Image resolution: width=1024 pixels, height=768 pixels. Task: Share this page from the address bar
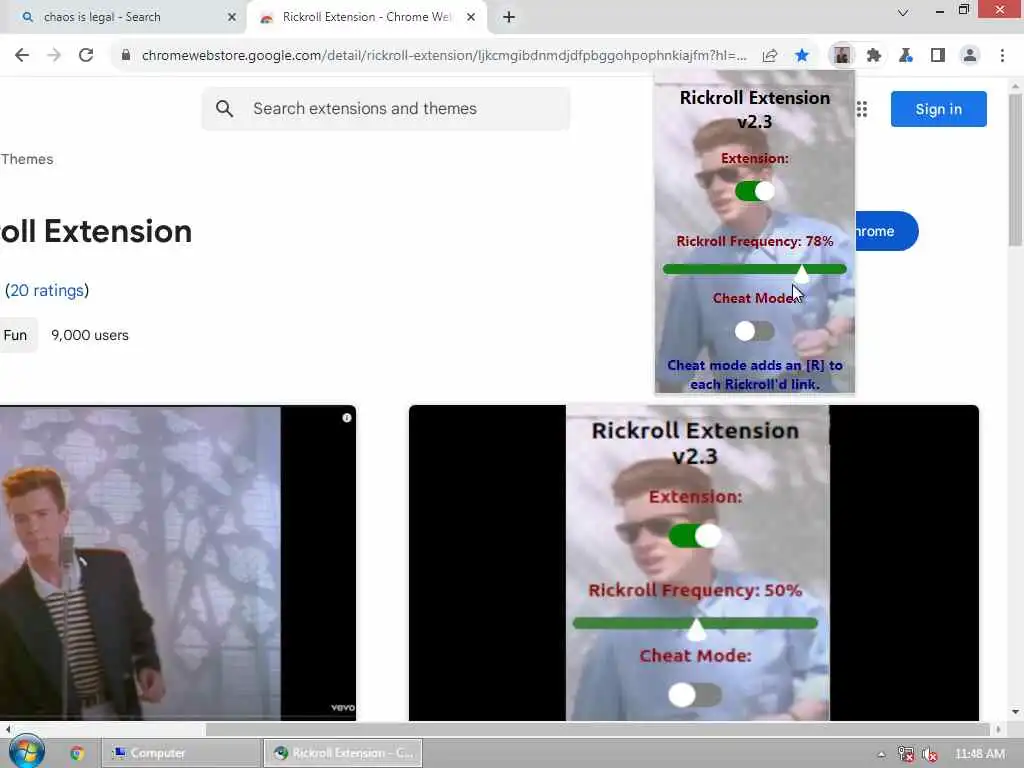click(770, 56)
